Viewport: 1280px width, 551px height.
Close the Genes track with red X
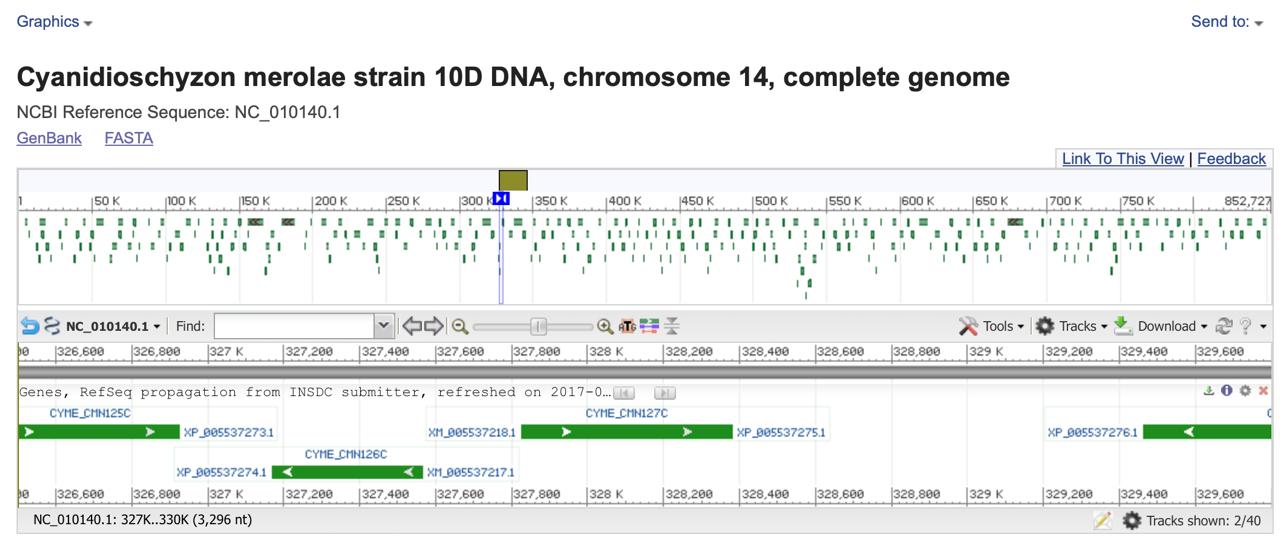(x=1263, y=391)
